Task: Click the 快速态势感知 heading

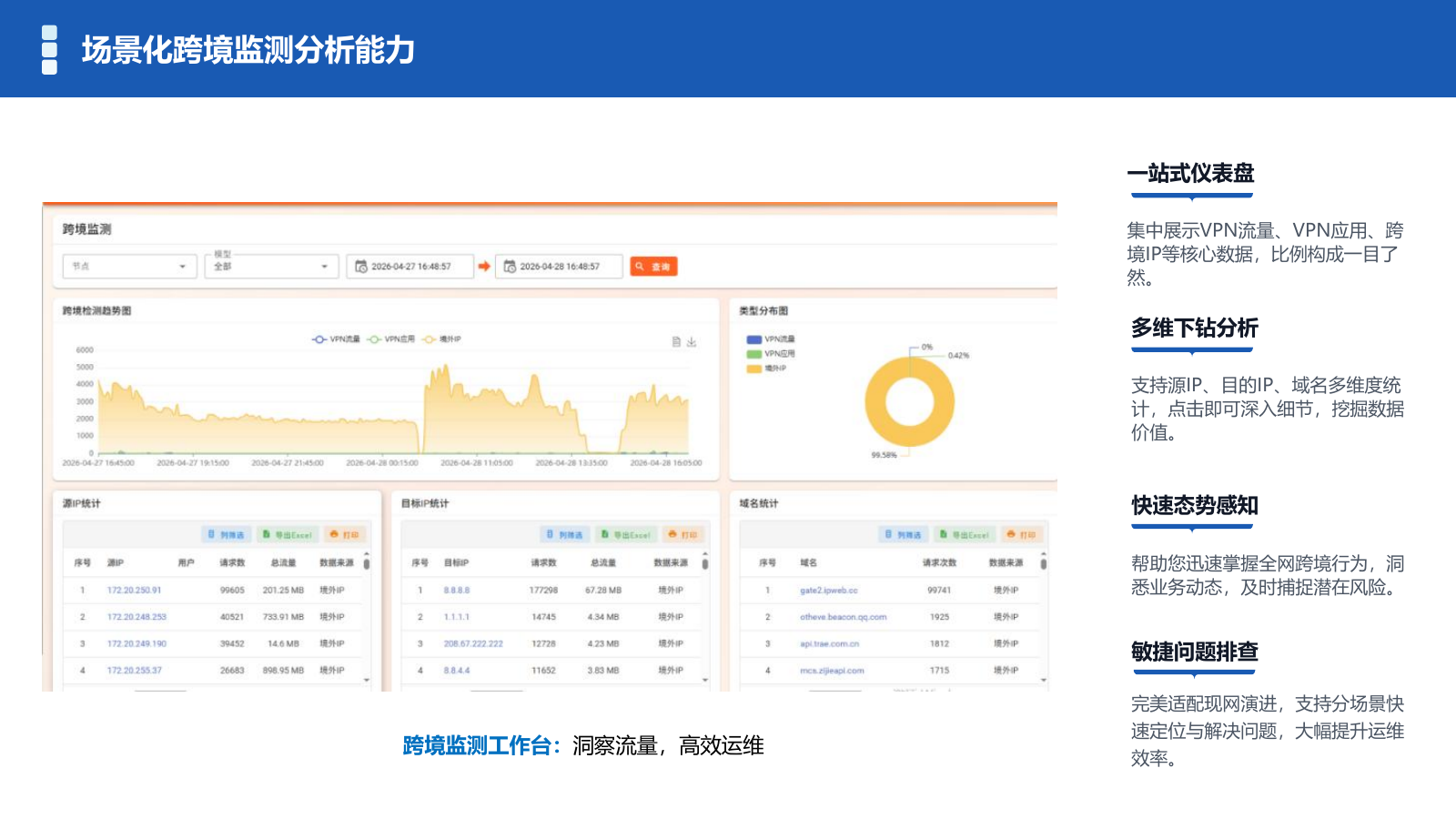Action: click(1195, 505)
